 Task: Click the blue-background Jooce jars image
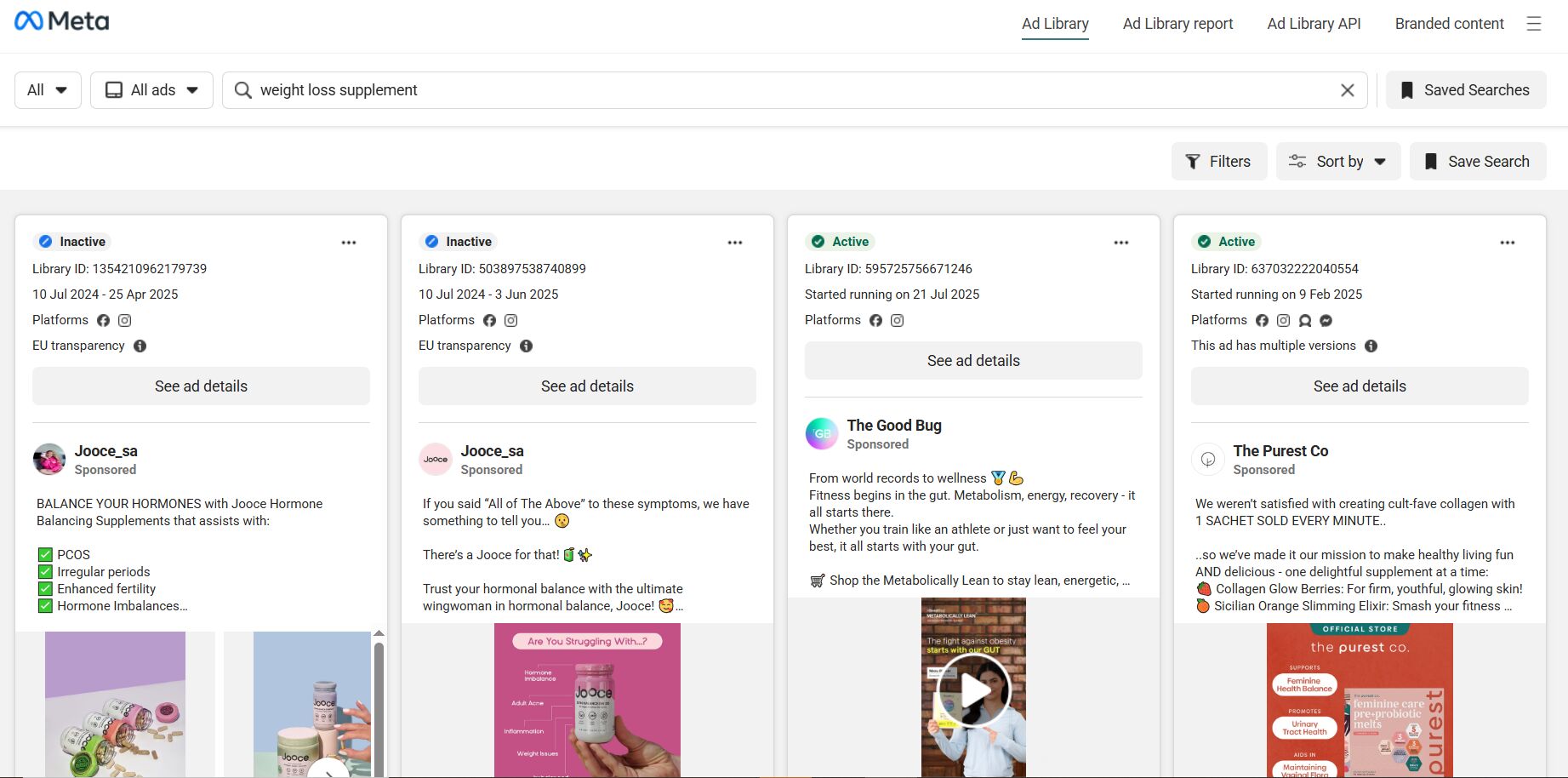tap(312, 704)
